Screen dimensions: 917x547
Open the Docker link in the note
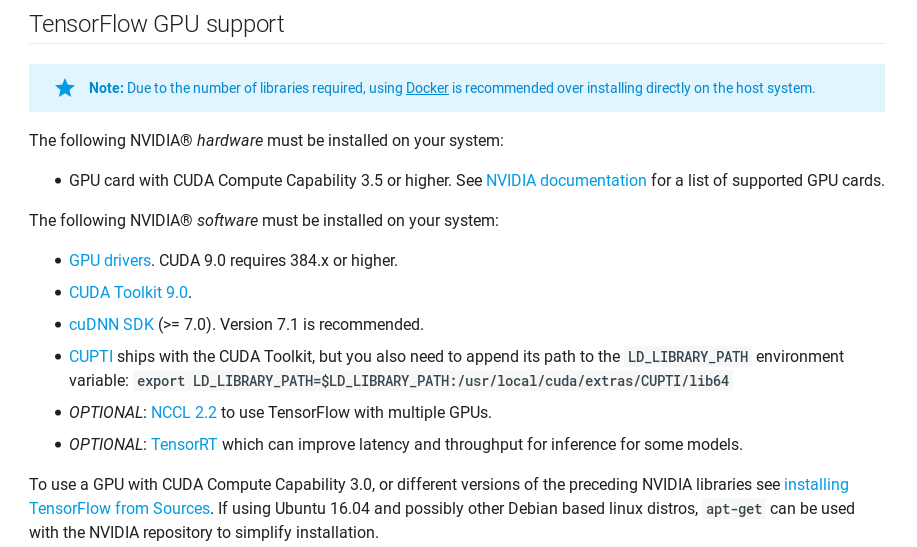[x=427, y=88]
